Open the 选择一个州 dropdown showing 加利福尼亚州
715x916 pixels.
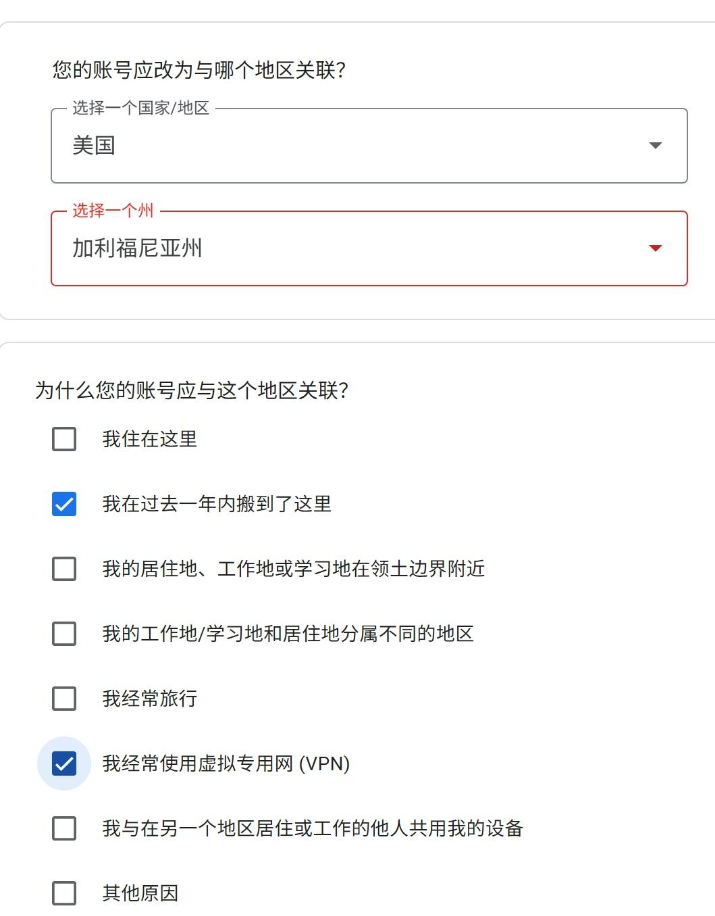pyautogui.click(x=350, y=248)
